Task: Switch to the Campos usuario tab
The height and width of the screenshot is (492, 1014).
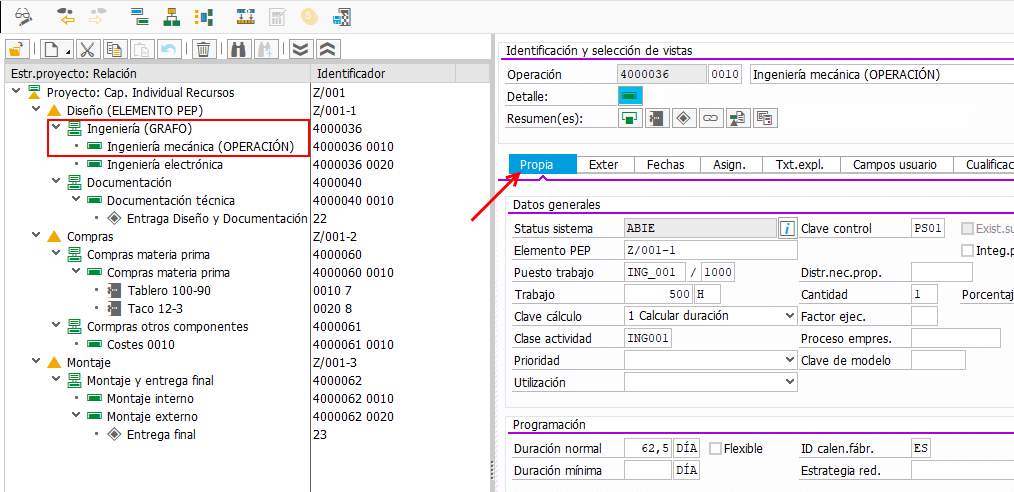Action: click(x=895, y=164)
